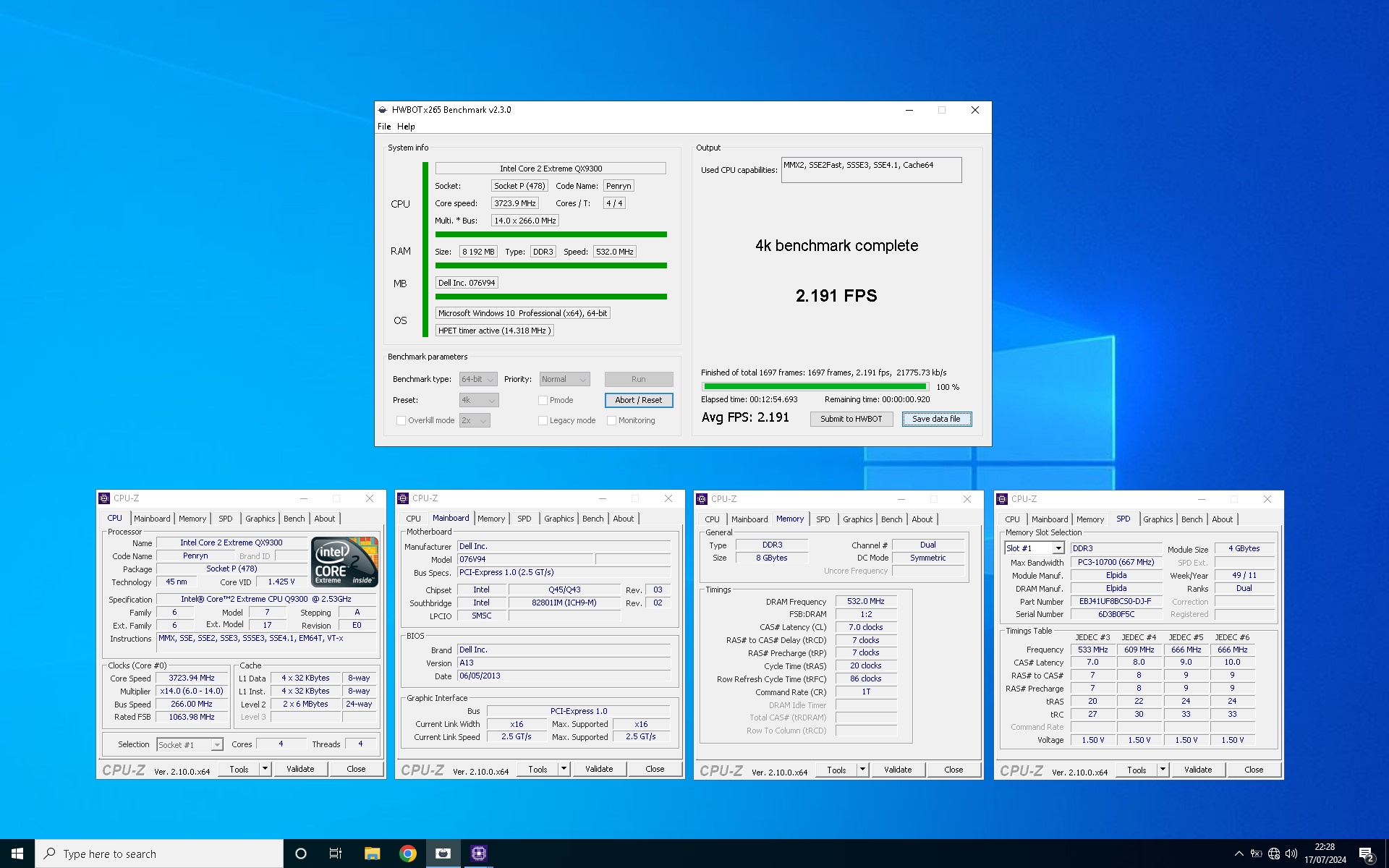Close the CPU-Z SPD window via X
This screenshot has width=1389, height=868.
pyautogui.click(x=1267, y=499)
